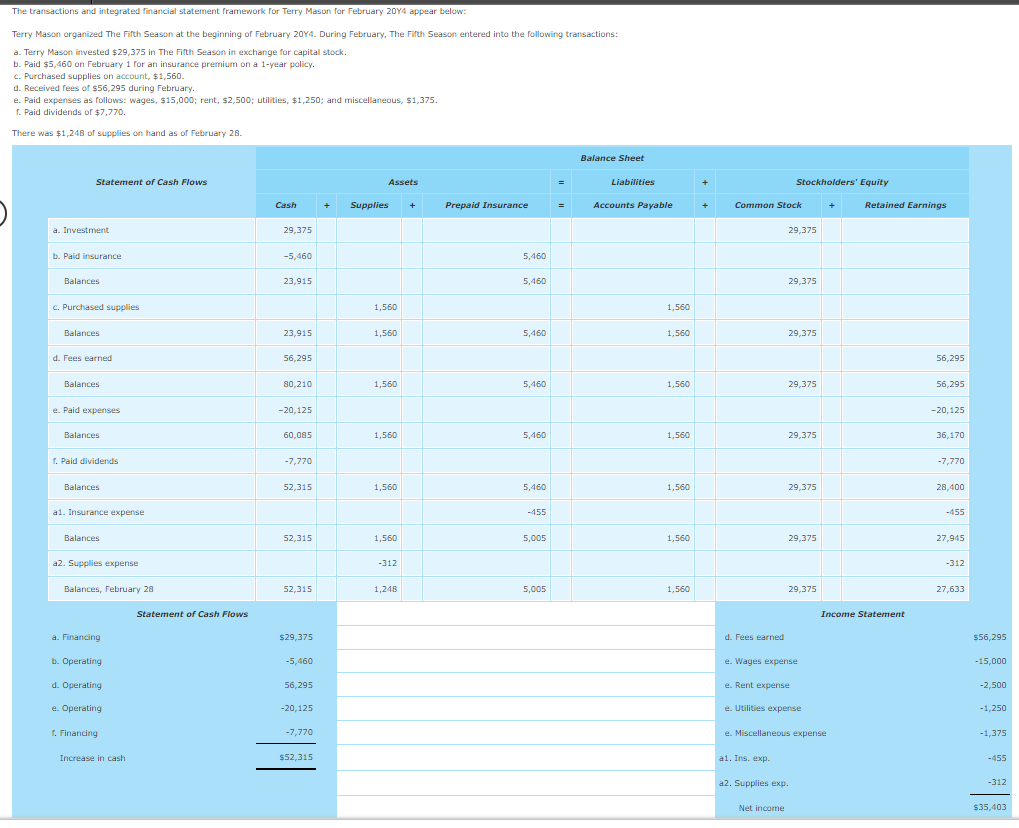Select the Common Stock column heading
The height and width of the screenshot is (828, 1019).
click(767, 204)
